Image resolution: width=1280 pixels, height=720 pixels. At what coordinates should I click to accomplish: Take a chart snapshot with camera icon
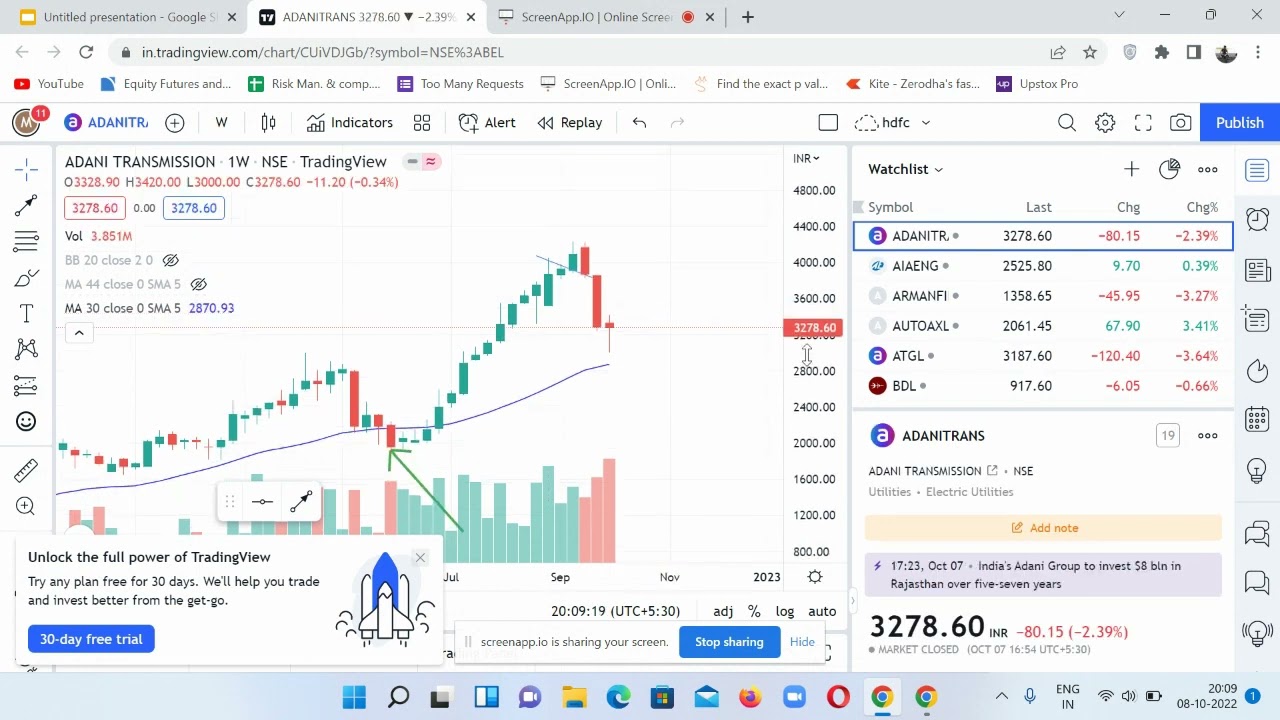click(1181, 122)
